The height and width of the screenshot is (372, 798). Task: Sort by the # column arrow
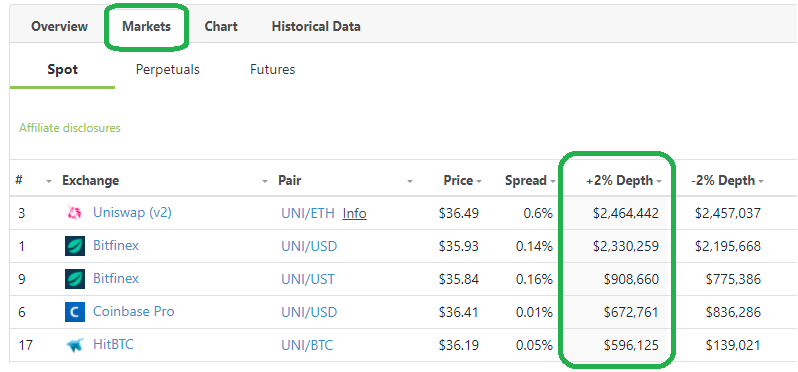[49, 181]
